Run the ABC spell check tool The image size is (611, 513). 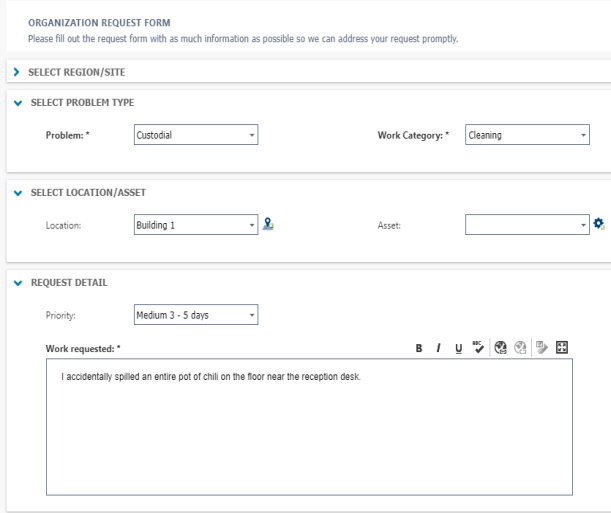[x=478, y=347]
